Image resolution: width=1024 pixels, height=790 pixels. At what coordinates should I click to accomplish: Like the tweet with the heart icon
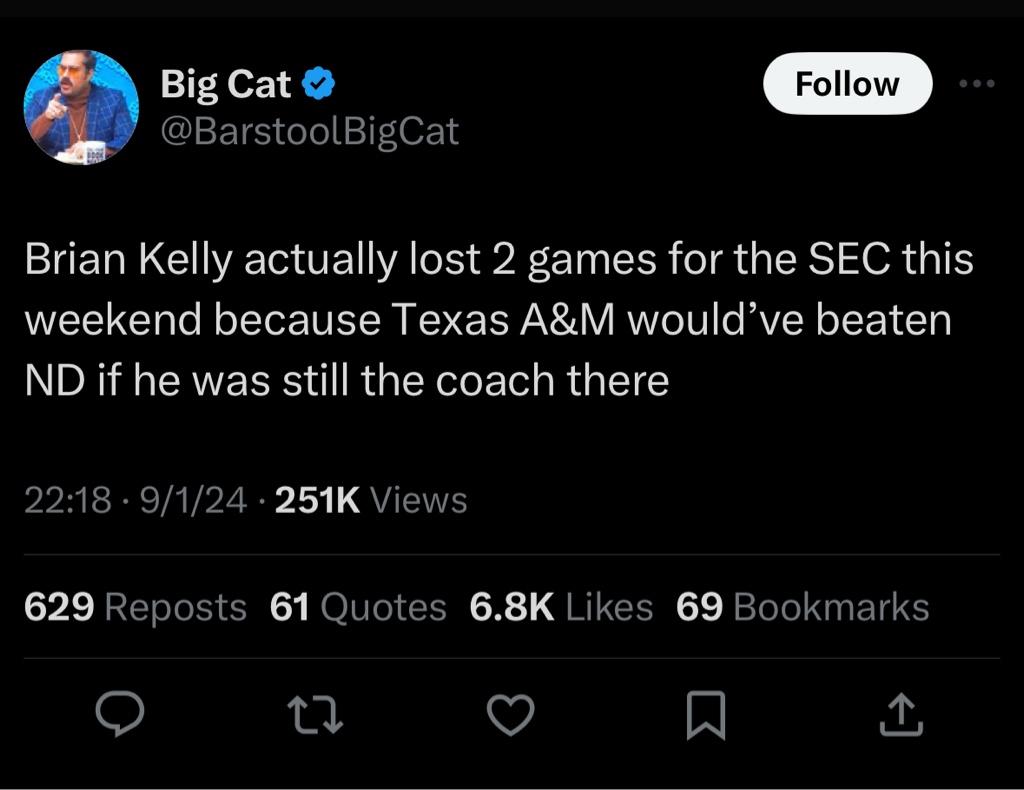pos(510,714)
